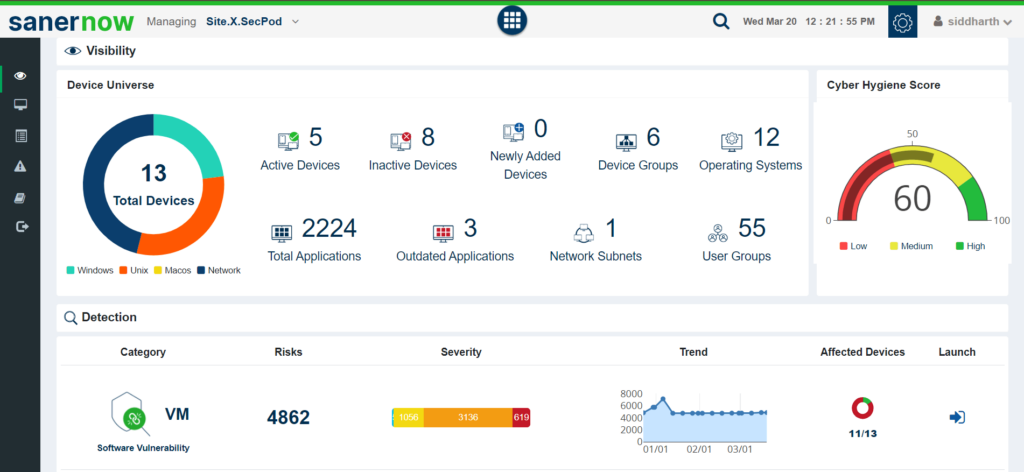
Task: Click the Operating Systems icon
Action: 732,140
